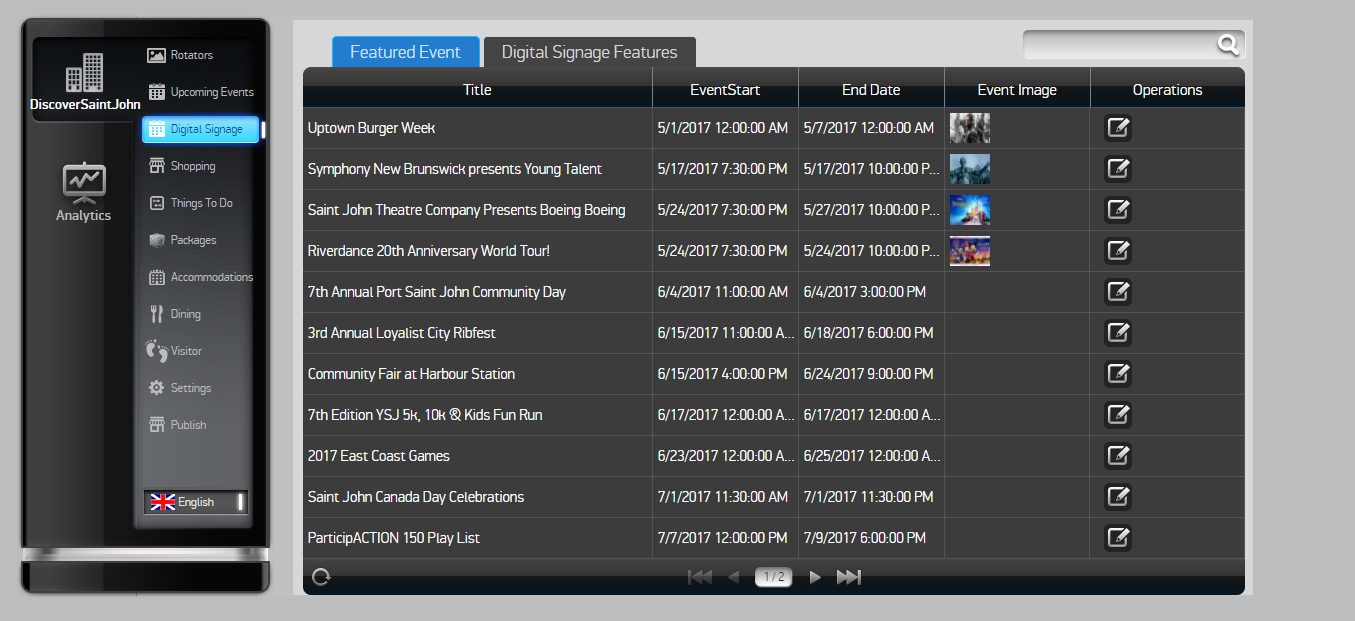This screenshot has width=1355, height=621.
Task: Click the magnifying glass search icon
Action: pyautogui.click(x=1228, y=44)
